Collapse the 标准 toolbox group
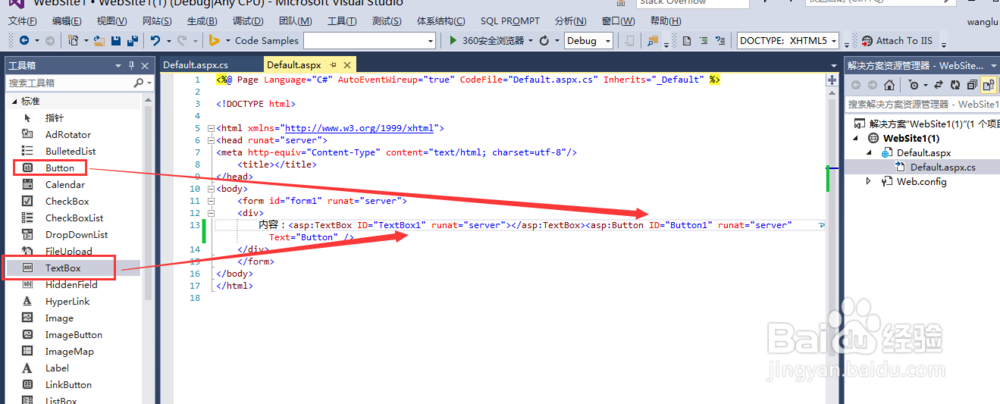This screenshot has width=1000, height=404. (x=15, y=101)
